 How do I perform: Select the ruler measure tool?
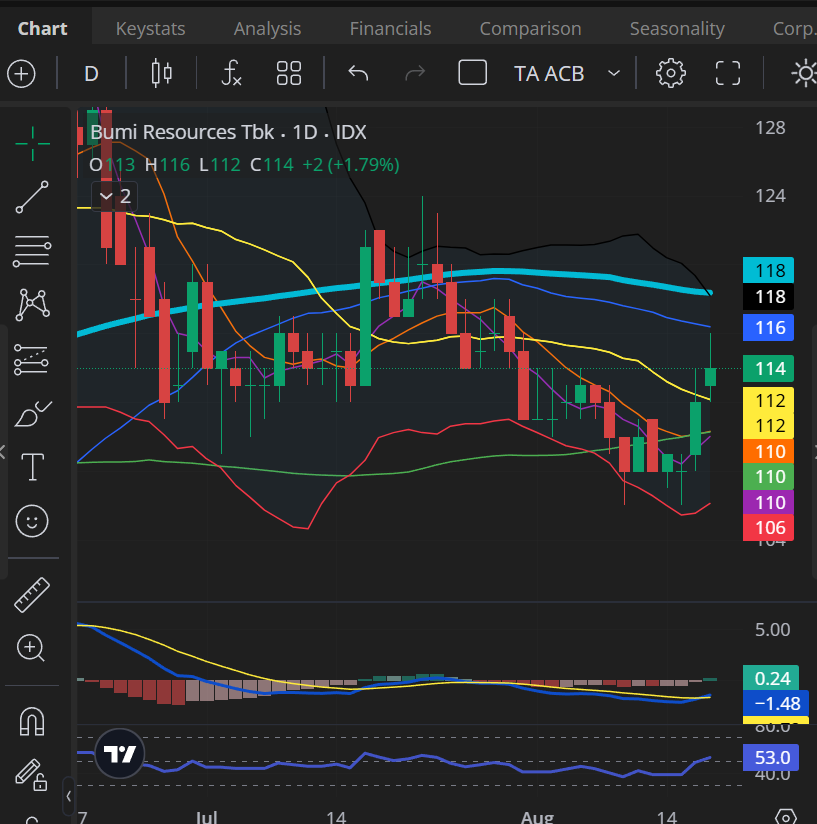[x=32, y=595]
